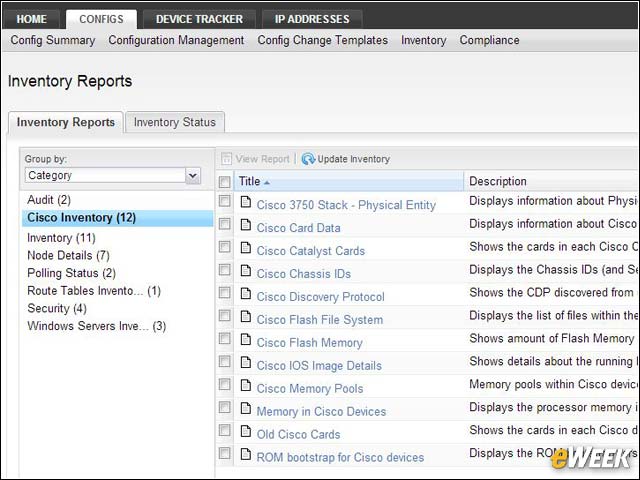Viewport: 640px width, 480px height.
Task: Click document icon beside Cisco Memory Pools
Action: click(x=245, y=385)
